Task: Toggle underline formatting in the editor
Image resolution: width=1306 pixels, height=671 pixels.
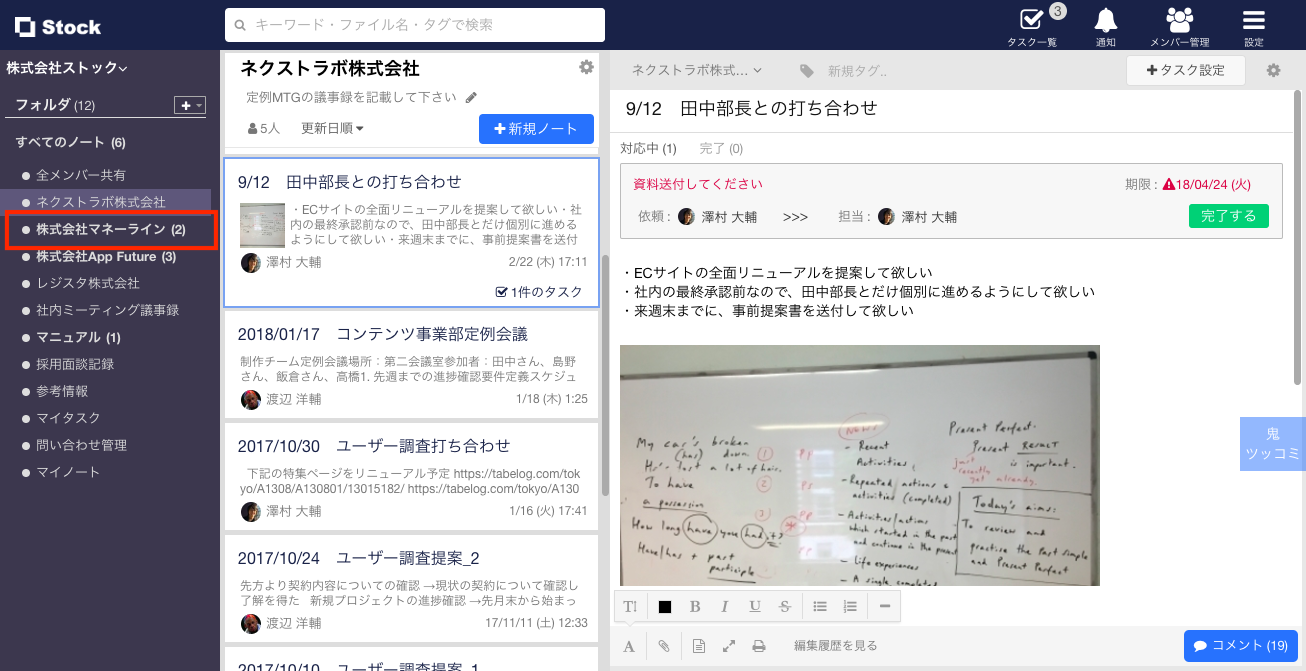Action: (x=755, y=606)
